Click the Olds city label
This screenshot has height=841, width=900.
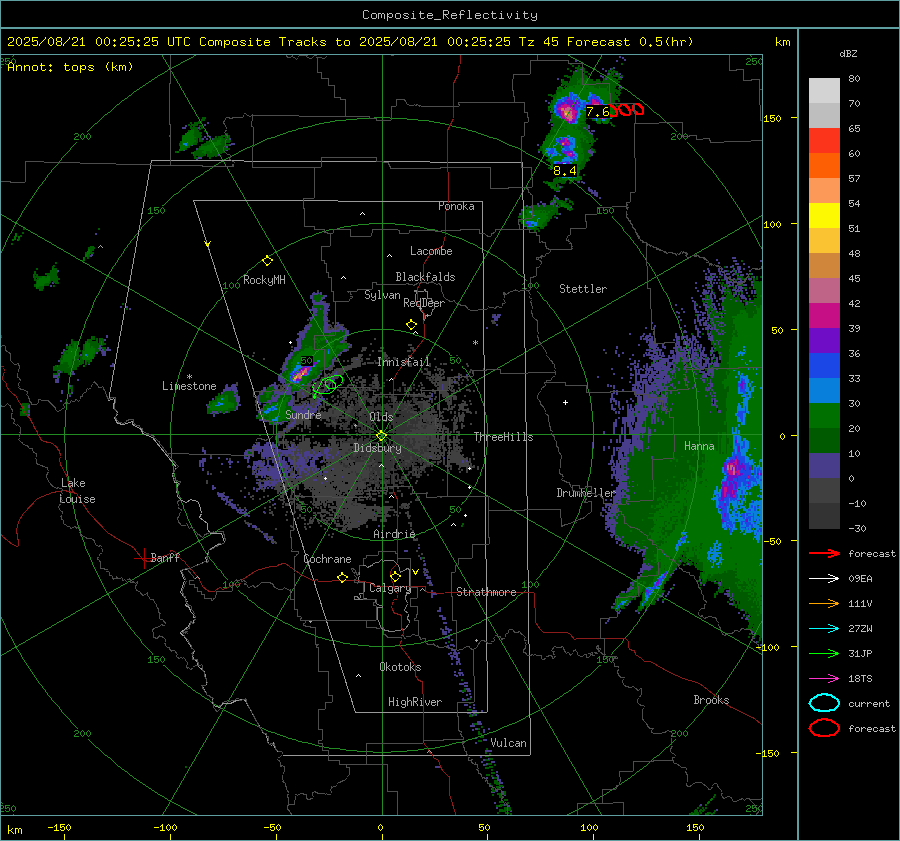click(x=381, y=417)
